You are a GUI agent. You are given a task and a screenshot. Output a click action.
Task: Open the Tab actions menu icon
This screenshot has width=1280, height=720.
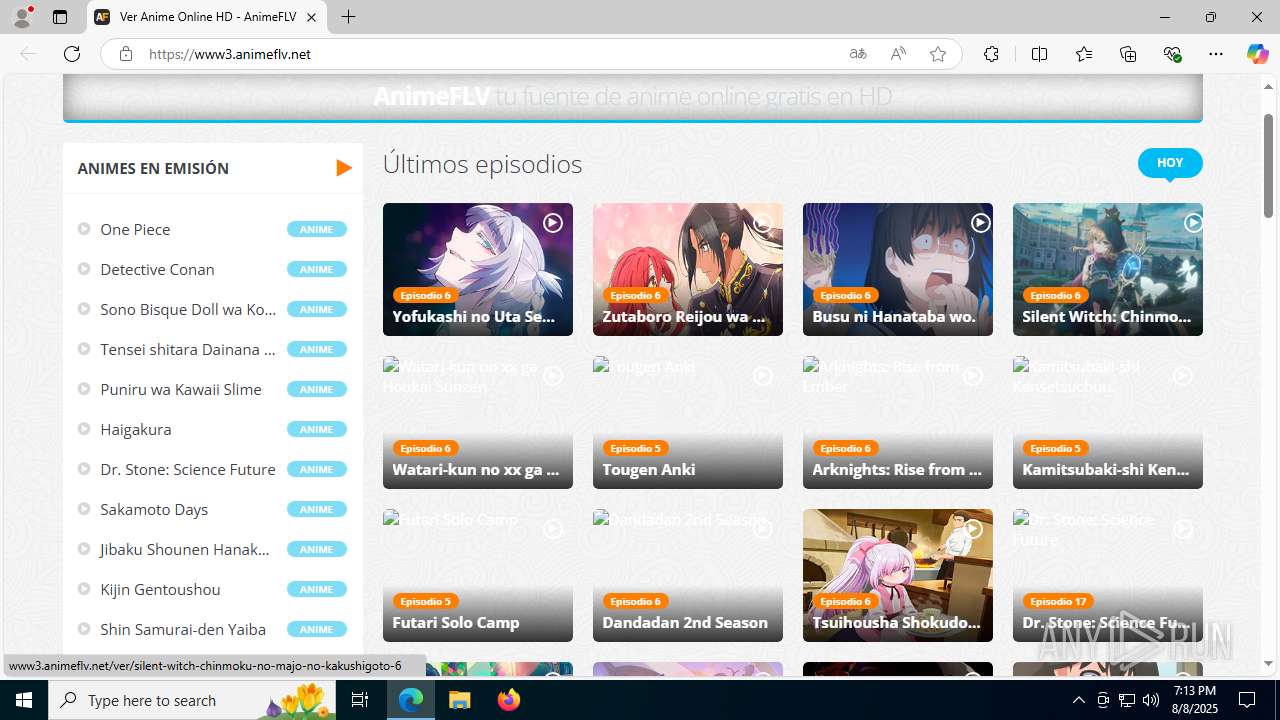tap(60, 17)
